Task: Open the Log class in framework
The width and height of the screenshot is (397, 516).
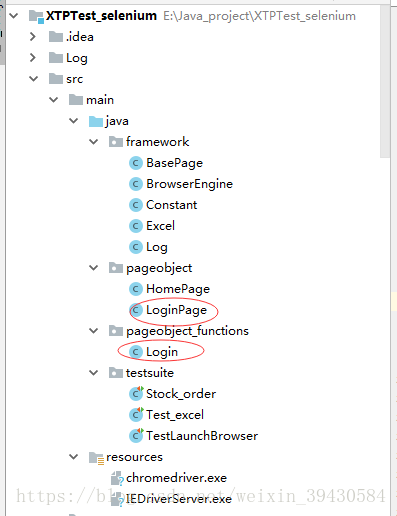Action: 157,247
